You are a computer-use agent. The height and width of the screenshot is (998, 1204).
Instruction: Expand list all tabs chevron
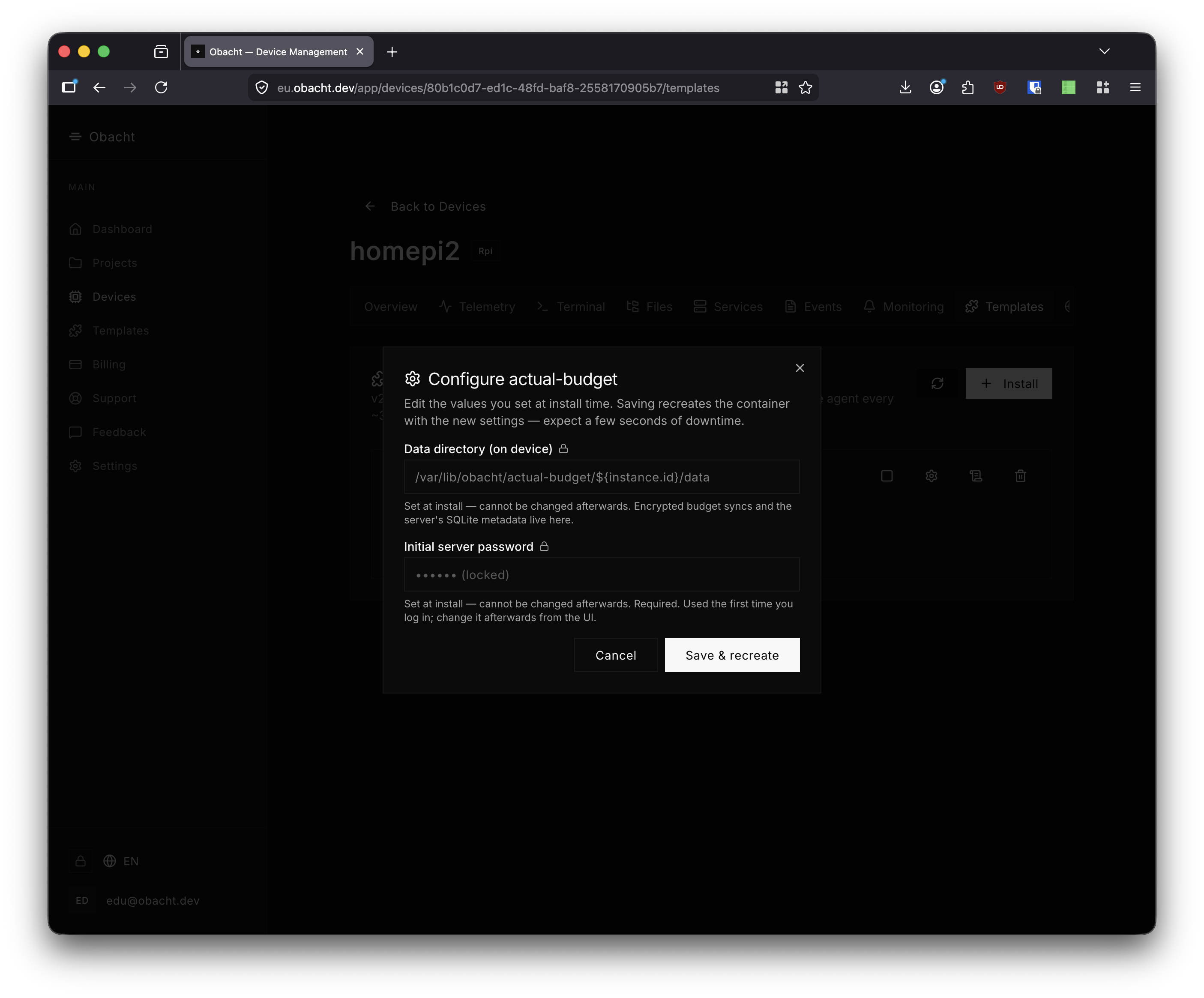point(1104,51)
